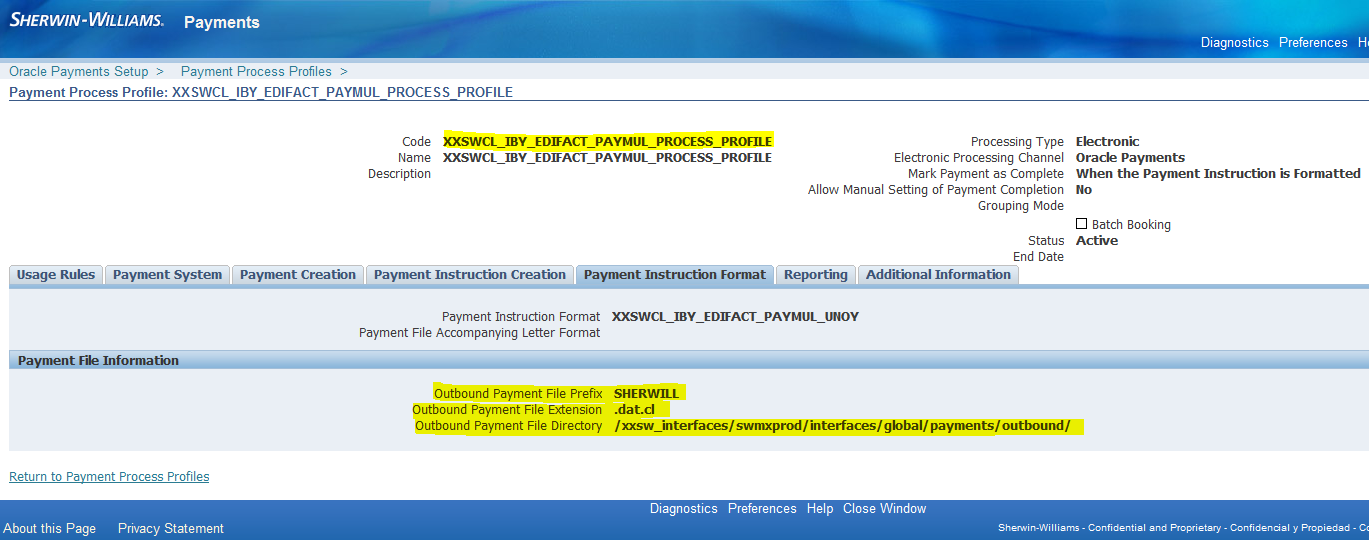Click the outbound payment file directory path

point(842,426)
